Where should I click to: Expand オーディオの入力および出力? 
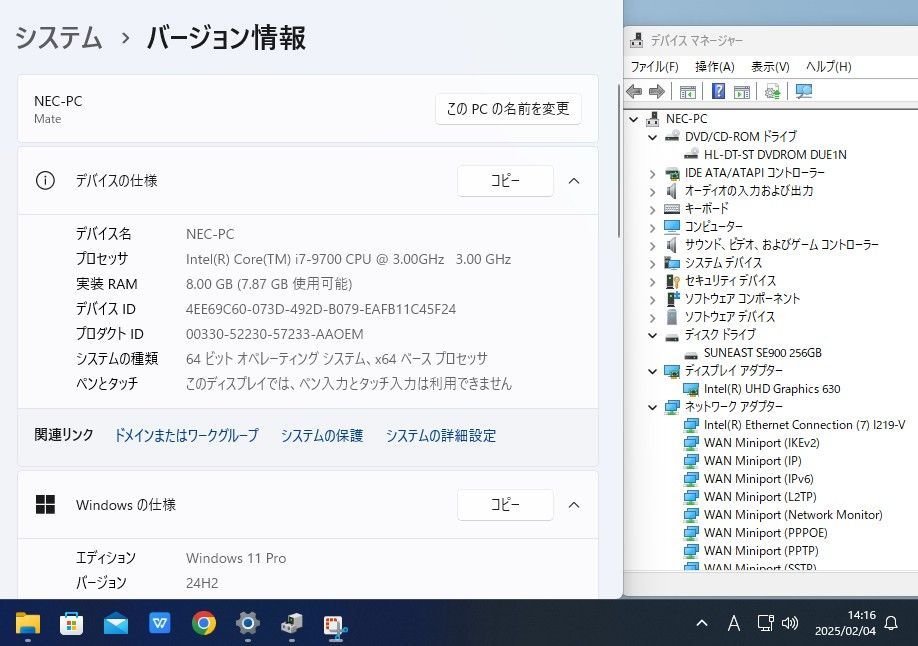coord(653,192)
